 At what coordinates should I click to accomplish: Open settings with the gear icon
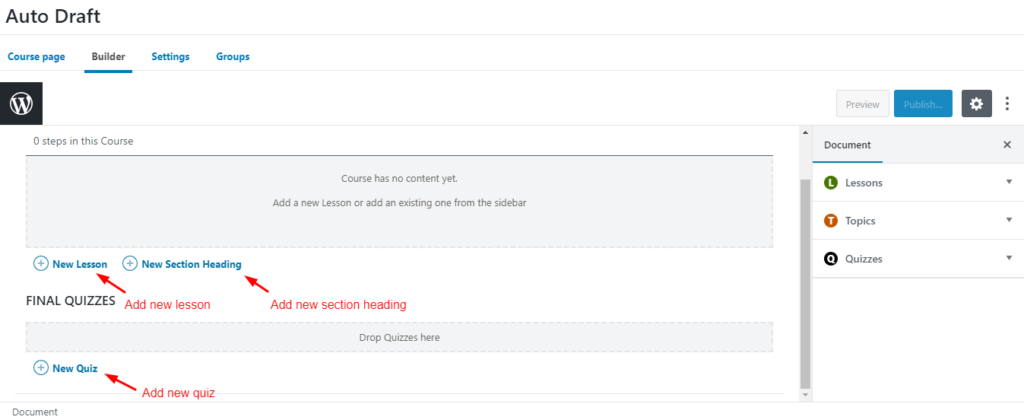[976, 104]
